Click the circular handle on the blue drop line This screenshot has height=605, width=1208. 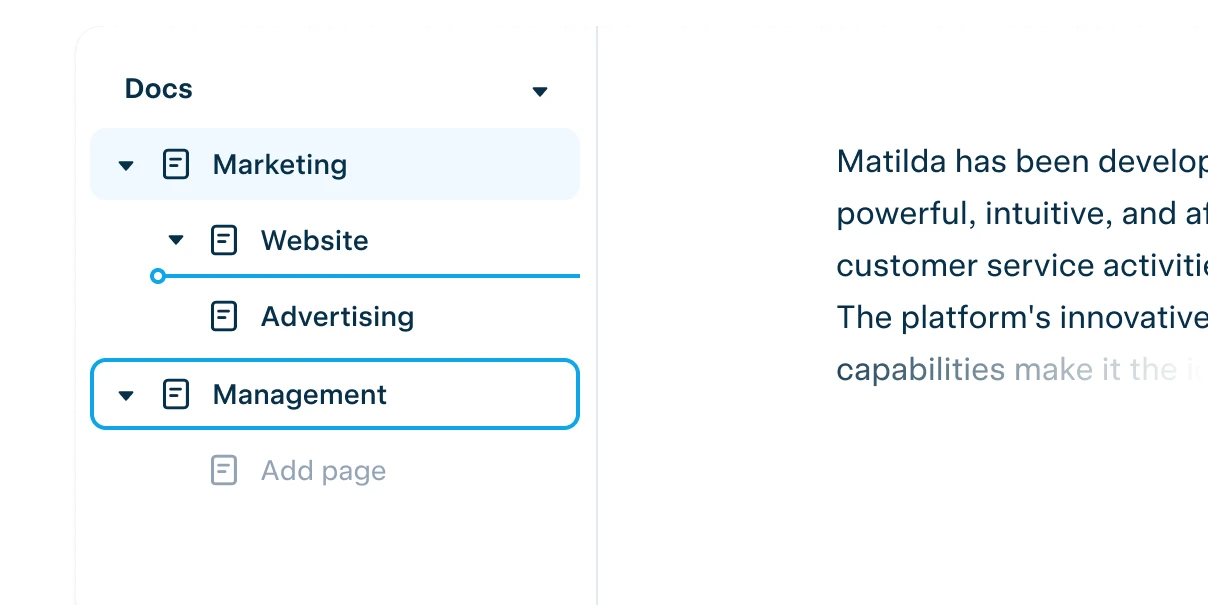[157, 276]
